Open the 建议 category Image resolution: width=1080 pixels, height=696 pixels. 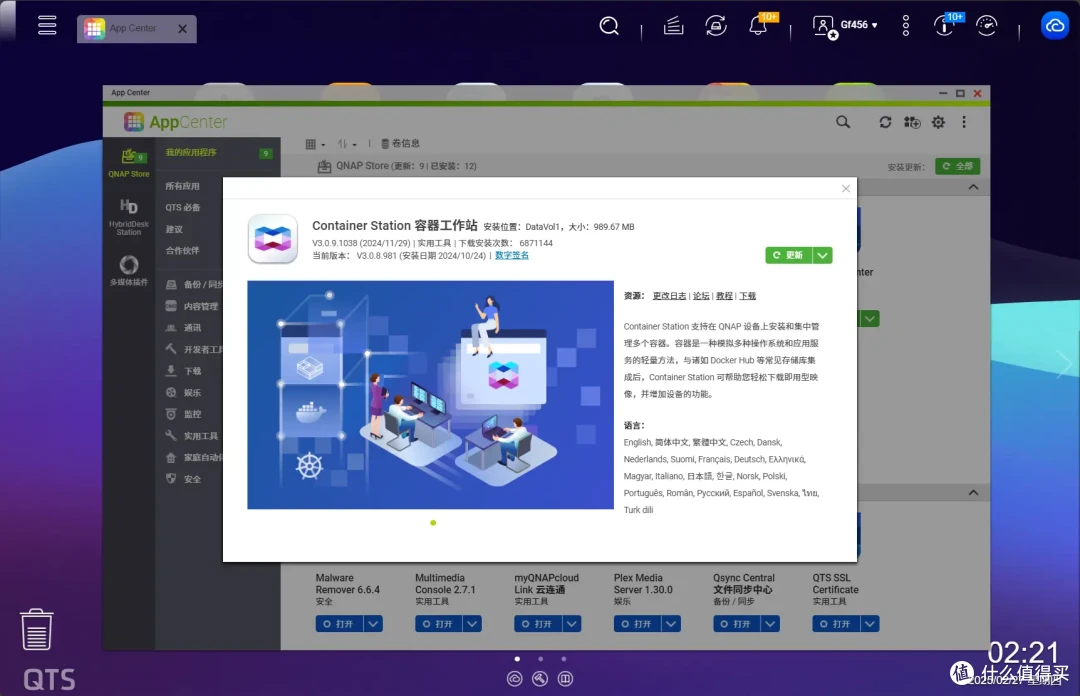pos(174,229)
